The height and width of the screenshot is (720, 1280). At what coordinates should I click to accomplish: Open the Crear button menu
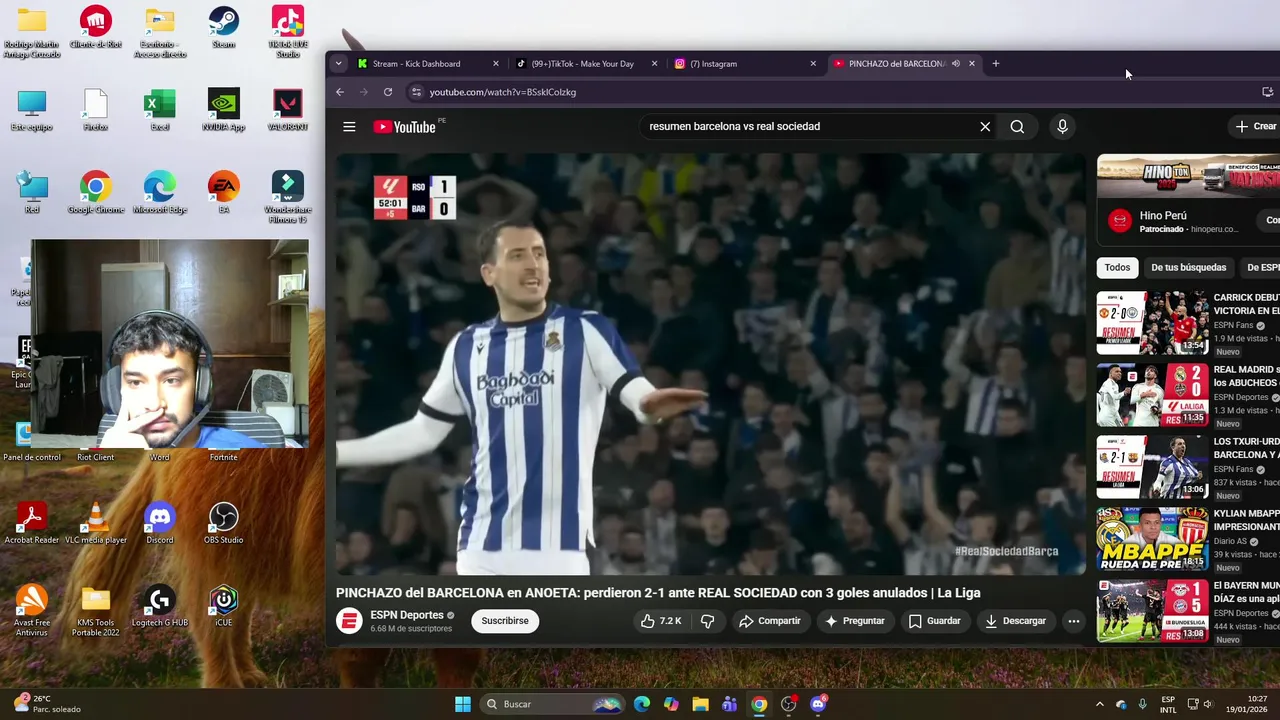tap(1255, 127)
